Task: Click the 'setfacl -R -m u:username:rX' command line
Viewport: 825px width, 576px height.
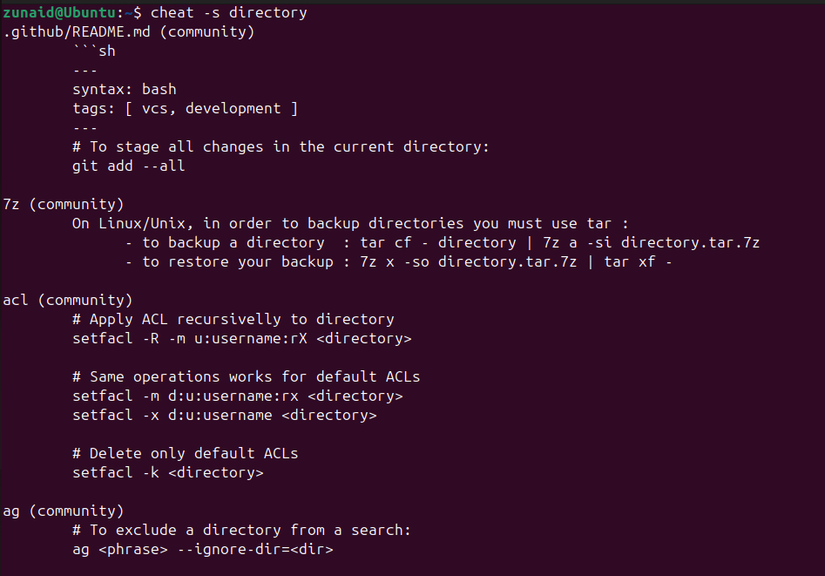Action: (x=241, y=339)
